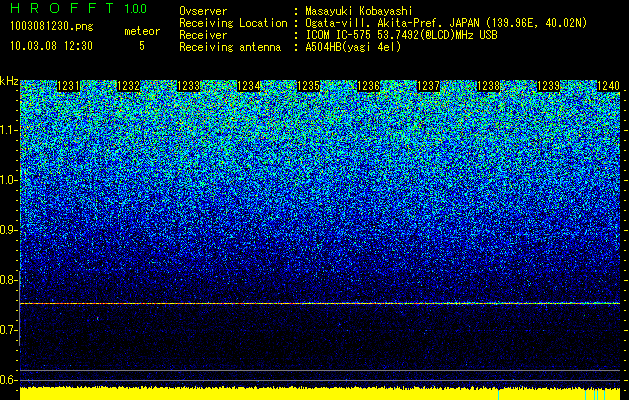Image resolution: width=629 pixels, height=400 pixels.
Task: Click the 1232 time marker label
Action: coord(128,86)
